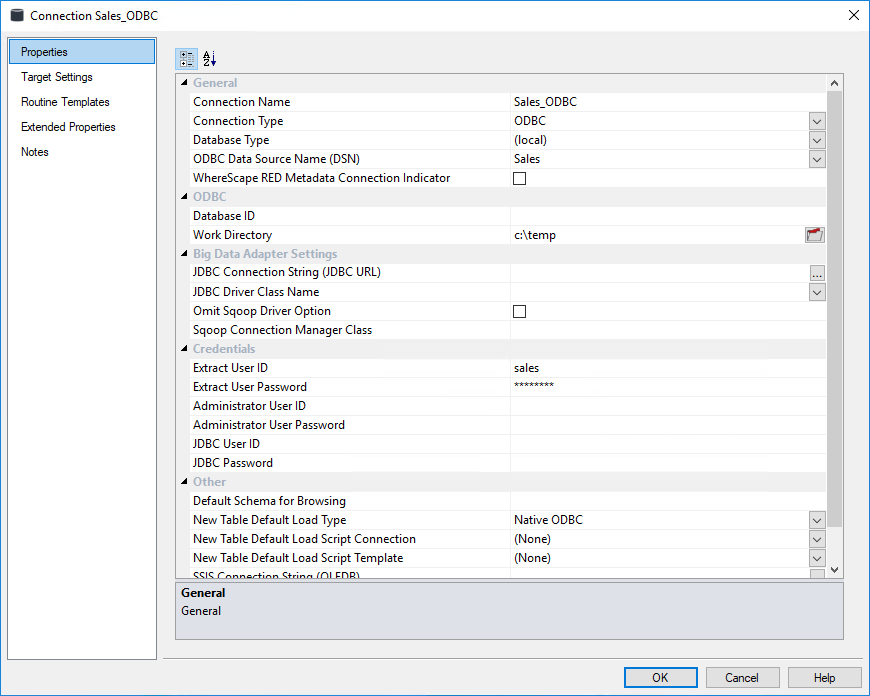
Task: Open the Connection Type dropdown
Action: pos(817,121)
